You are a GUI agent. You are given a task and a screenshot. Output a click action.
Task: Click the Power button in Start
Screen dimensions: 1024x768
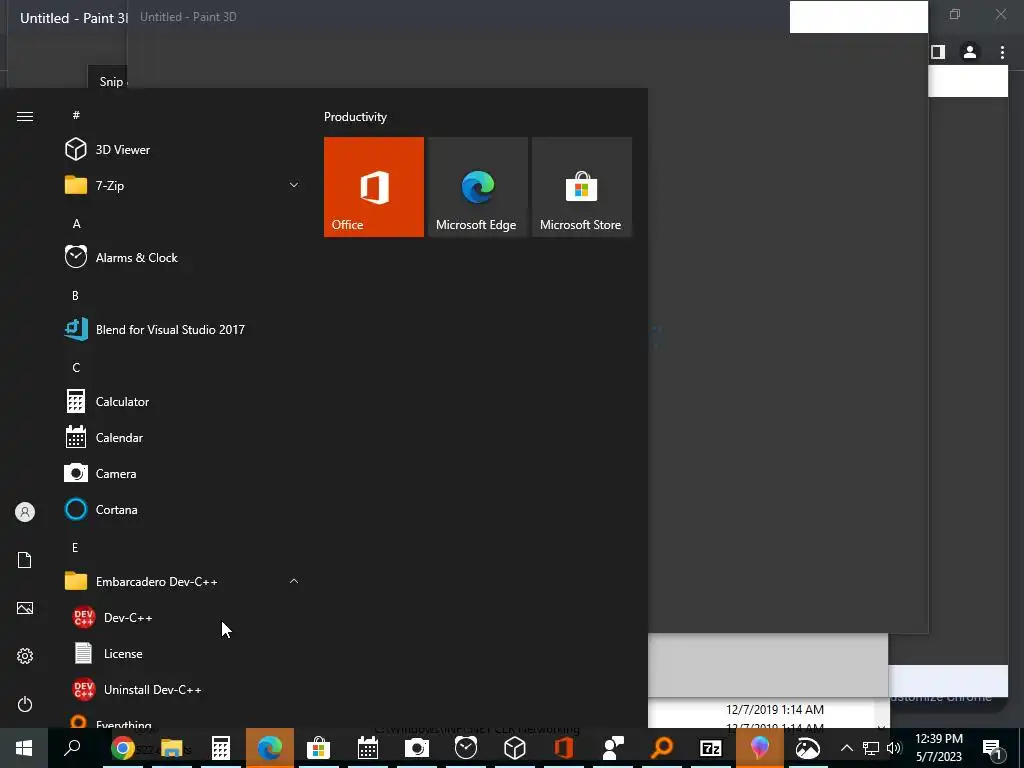[x=25, y=704]
